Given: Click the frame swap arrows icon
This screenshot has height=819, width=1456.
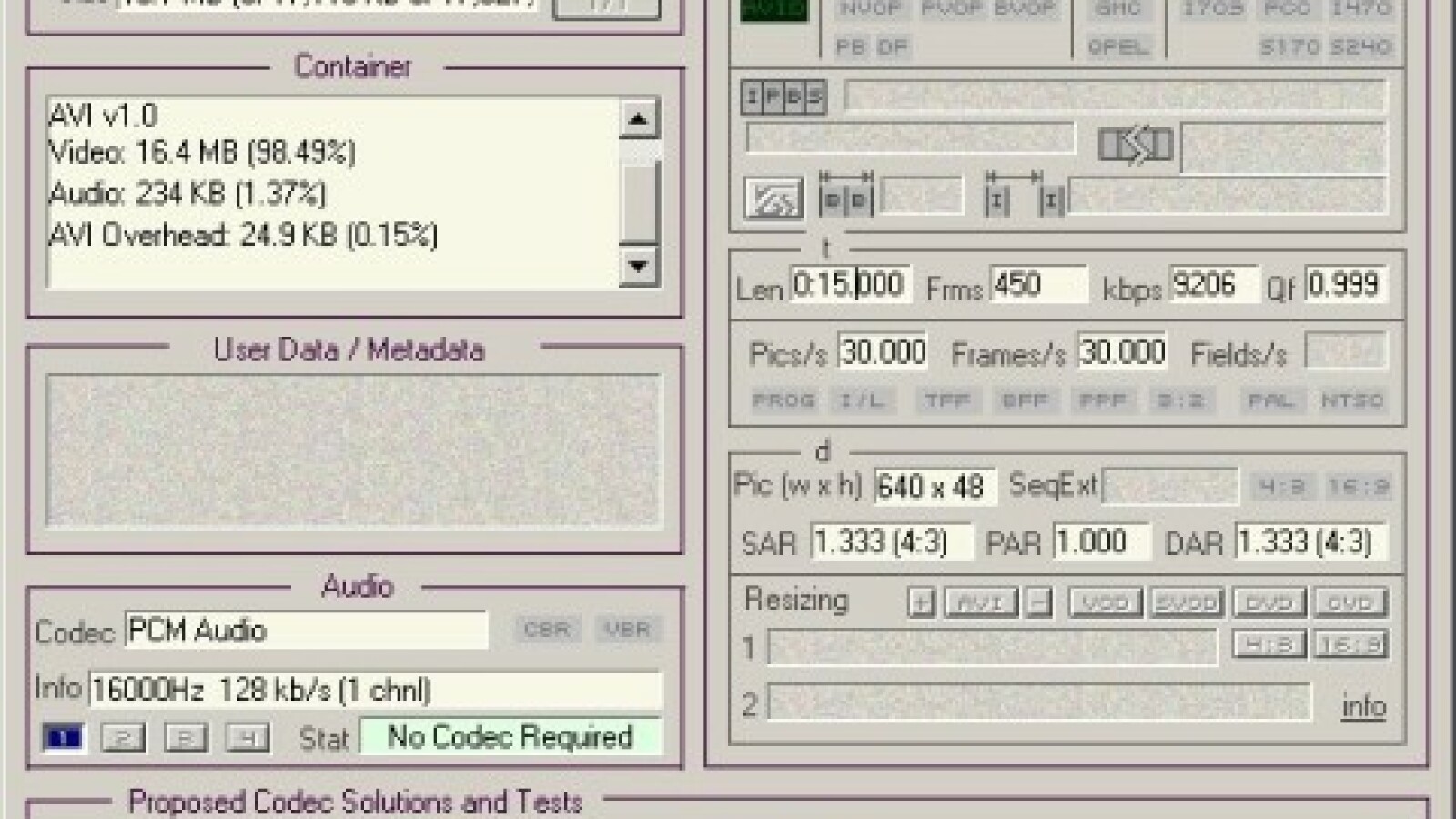Looking at the screenshot, I should click(1134, 146).
